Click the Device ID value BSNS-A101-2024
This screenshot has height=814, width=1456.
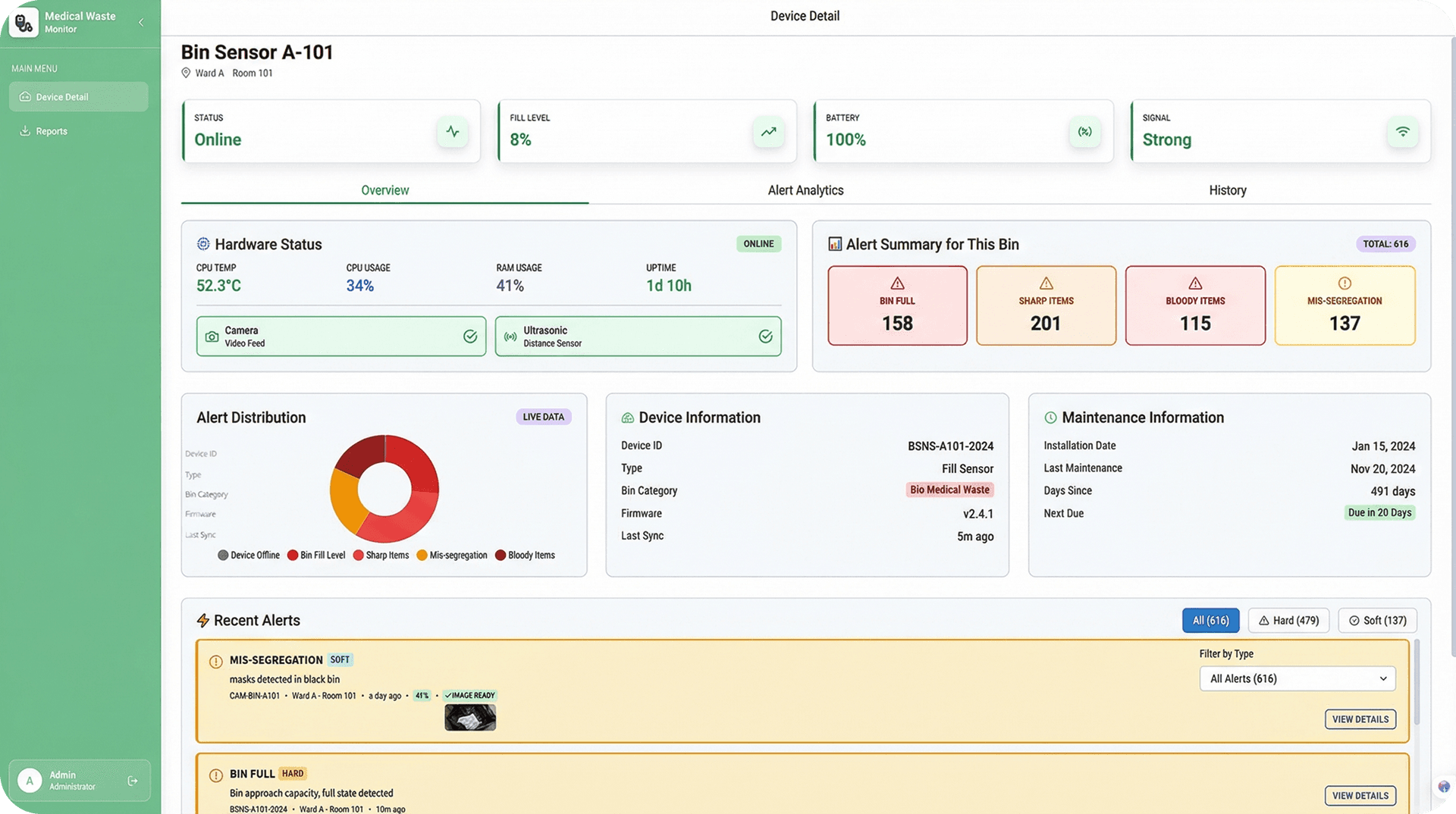coord(950,446)
